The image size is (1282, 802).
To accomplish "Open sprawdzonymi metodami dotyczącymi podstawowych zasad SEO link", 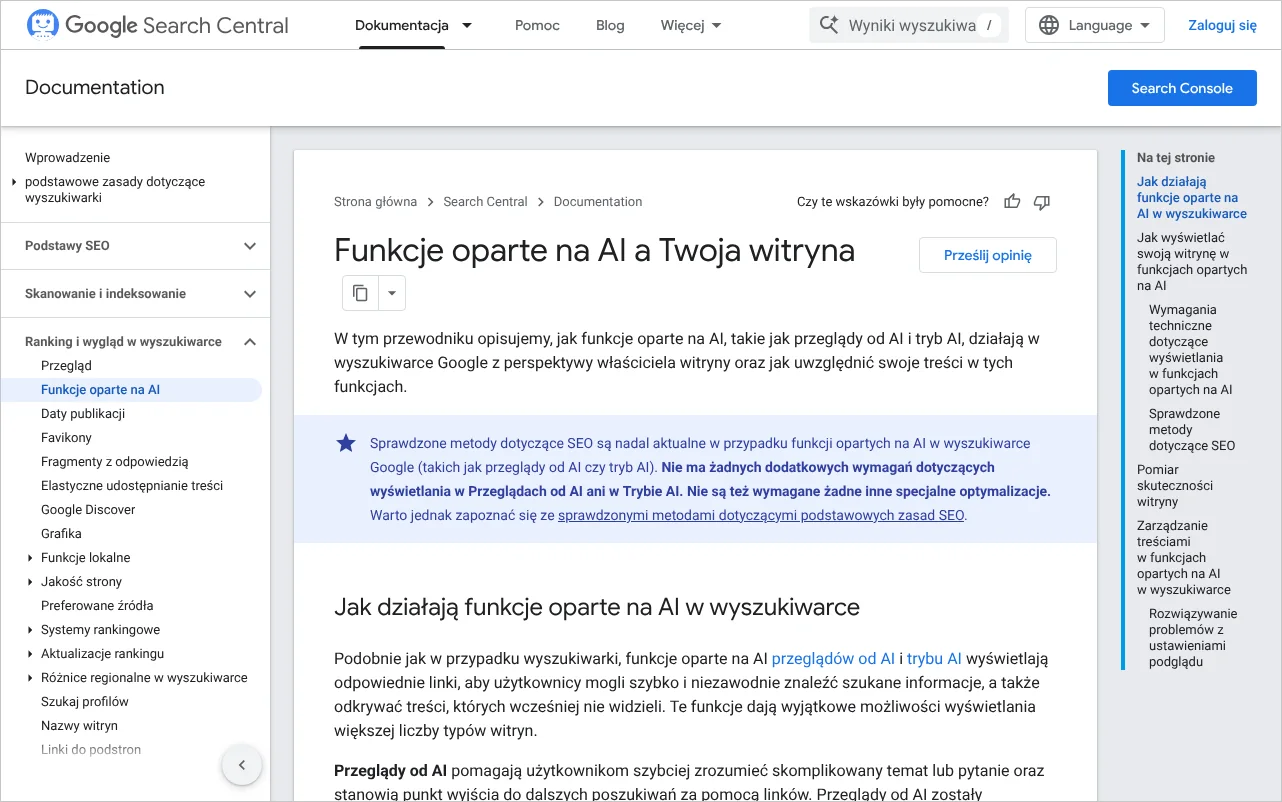I will click(761, 516).
